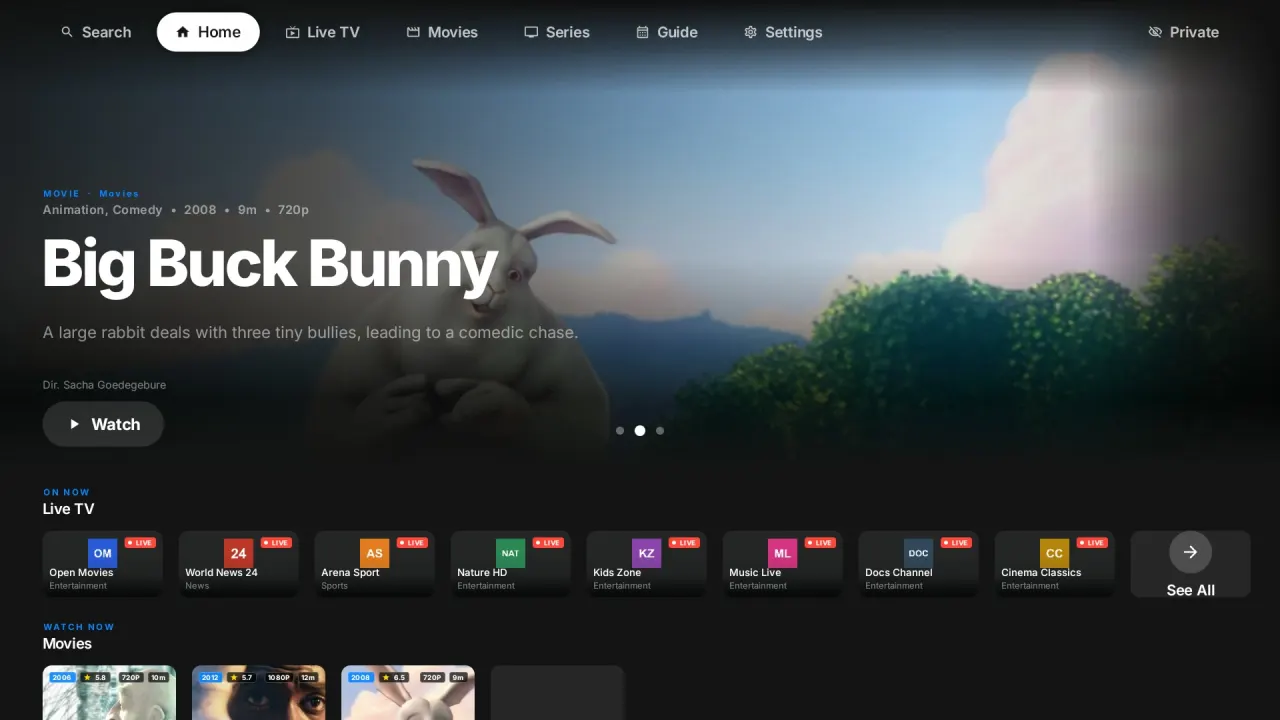The height and width of the screenshot is (720, 1280).
Task: Select the third carousel dot
Action: point(660,431)
